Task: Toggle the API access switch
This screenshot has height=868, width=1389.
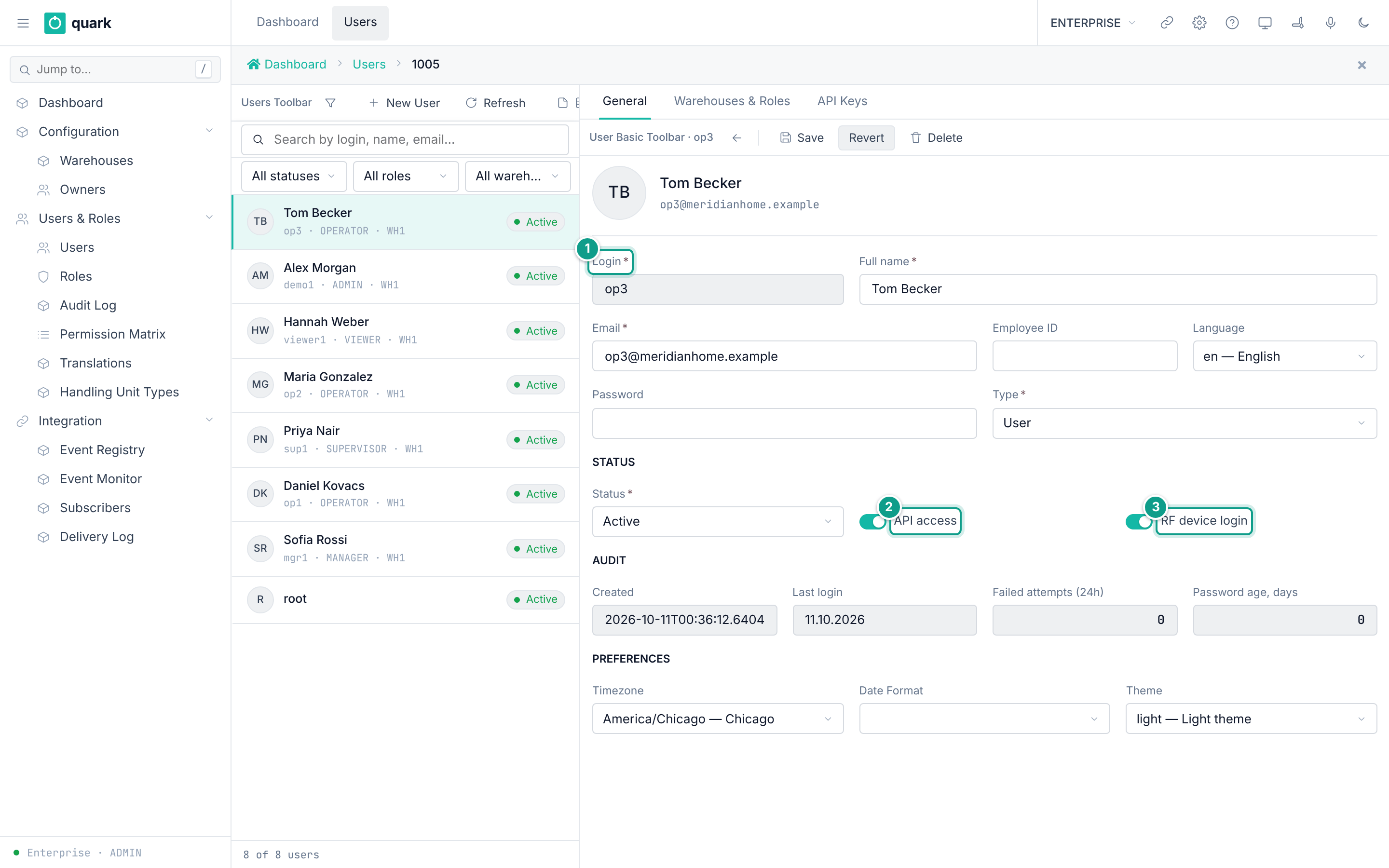Action: (872, 521)
